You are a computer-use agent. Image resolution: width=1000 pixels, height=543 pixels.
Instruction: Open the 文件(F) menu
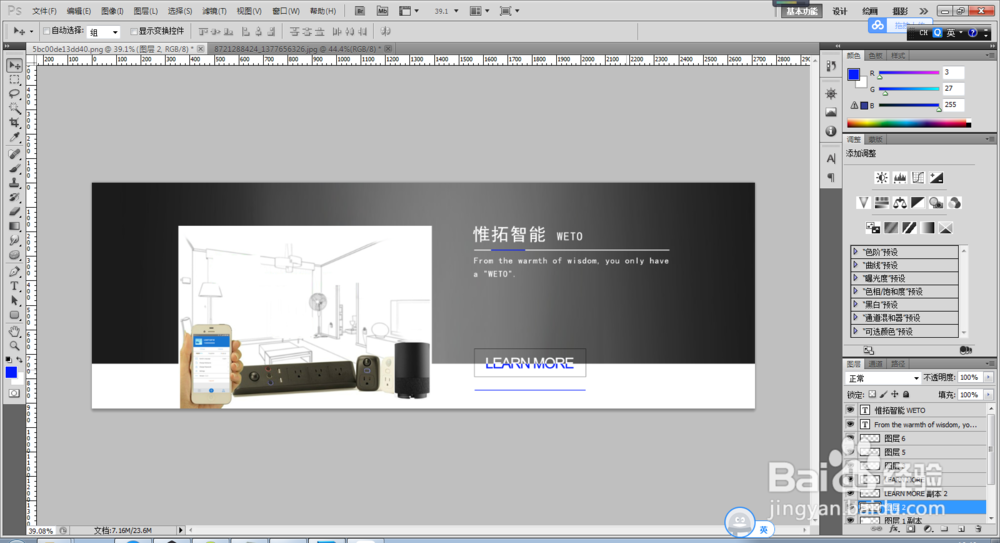click(x=44, y=11)
